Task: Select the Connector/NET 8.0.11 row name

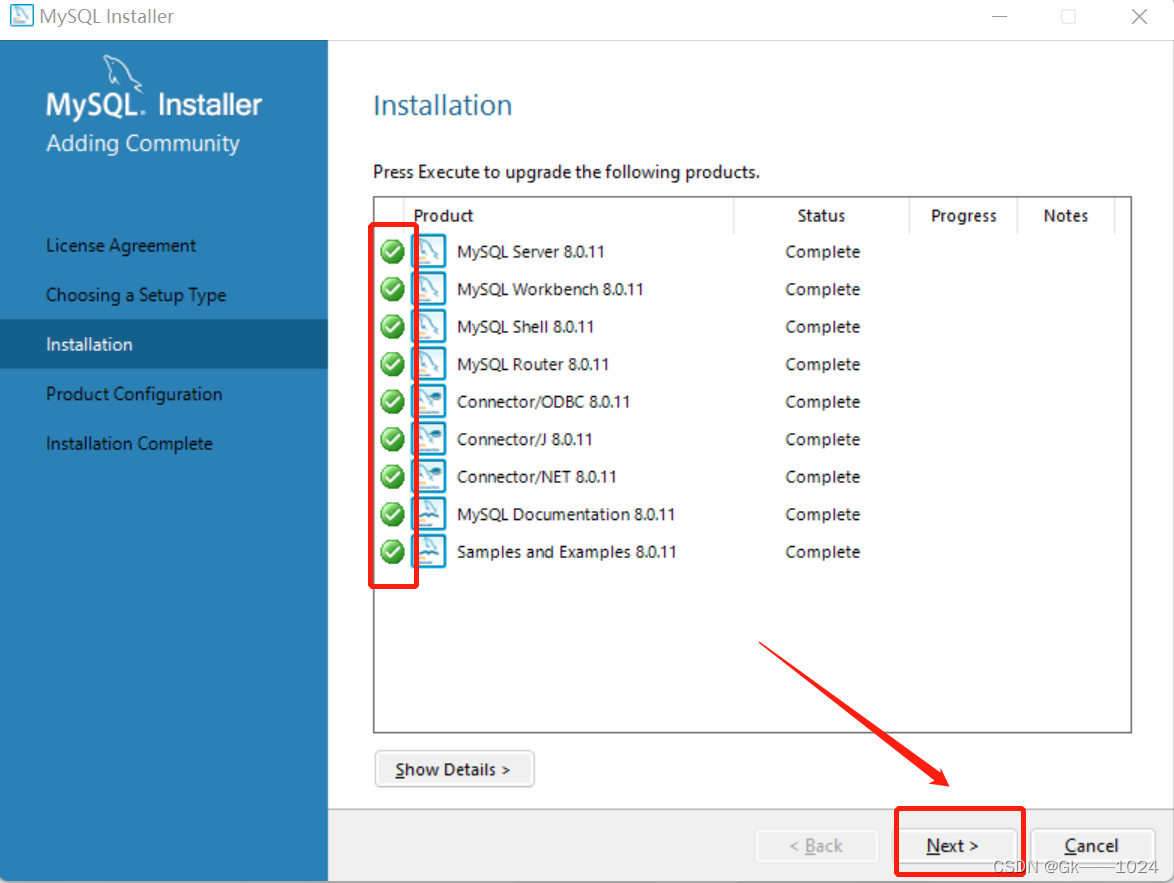Action: [x=537, y=476]
